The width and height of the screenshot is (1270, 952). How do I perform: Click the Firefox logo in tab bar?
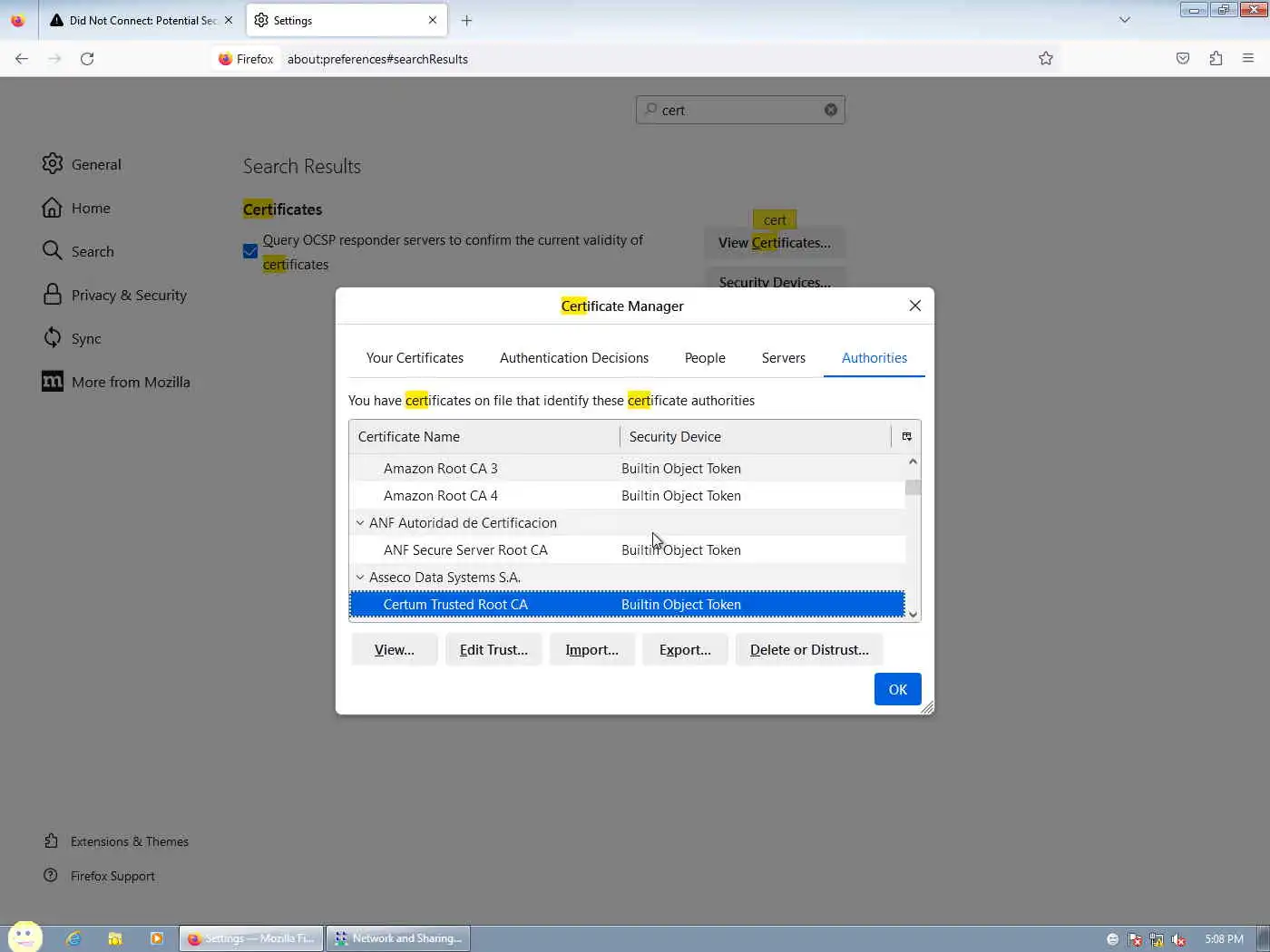[x=17, y=20]
